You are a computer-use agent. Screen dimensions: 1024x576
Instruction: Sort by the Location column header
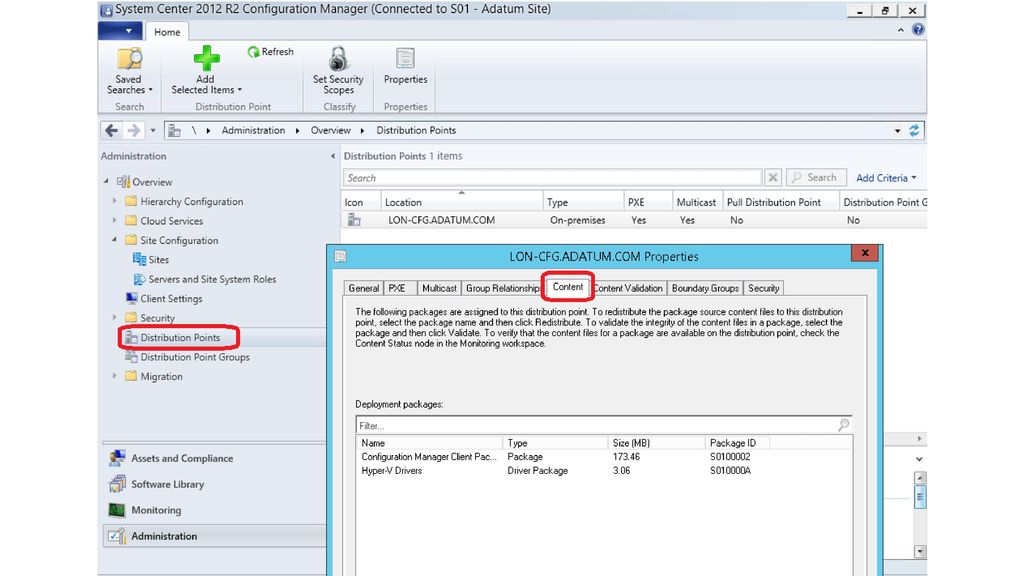[x=462, y=202]
